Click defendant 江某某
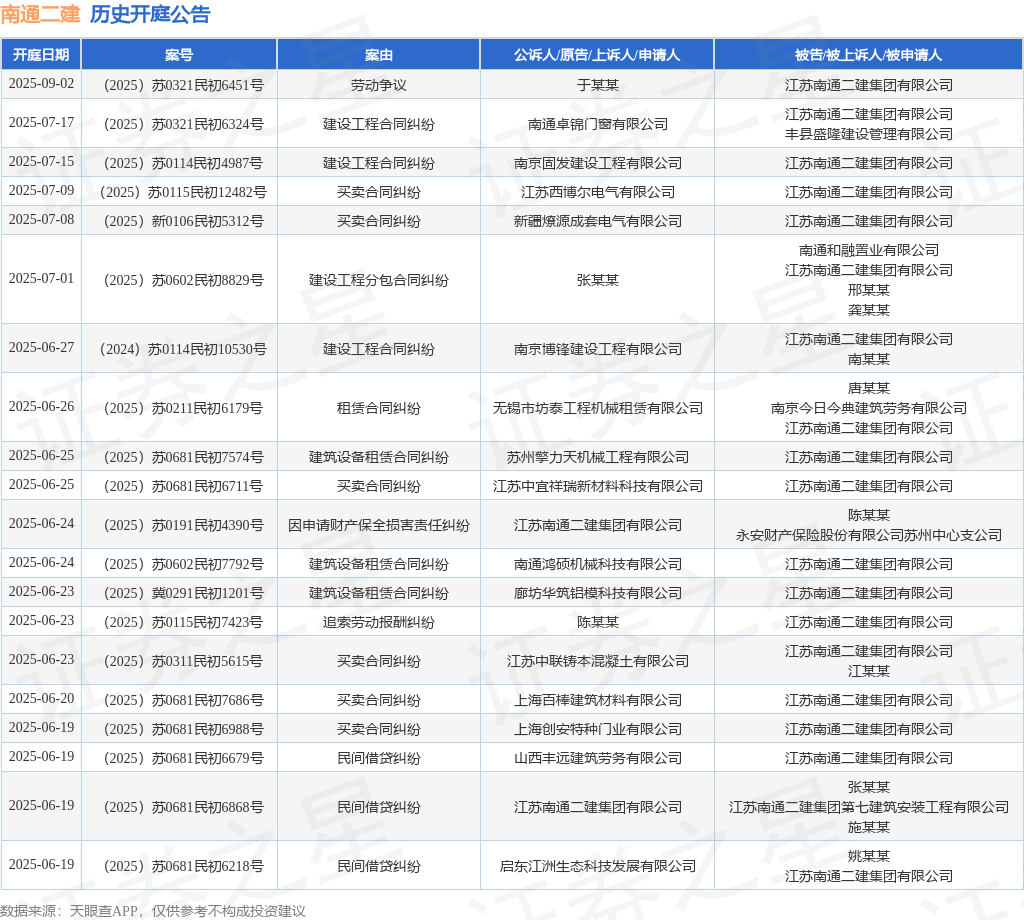1024x920 pixels. tap(869, 671)
